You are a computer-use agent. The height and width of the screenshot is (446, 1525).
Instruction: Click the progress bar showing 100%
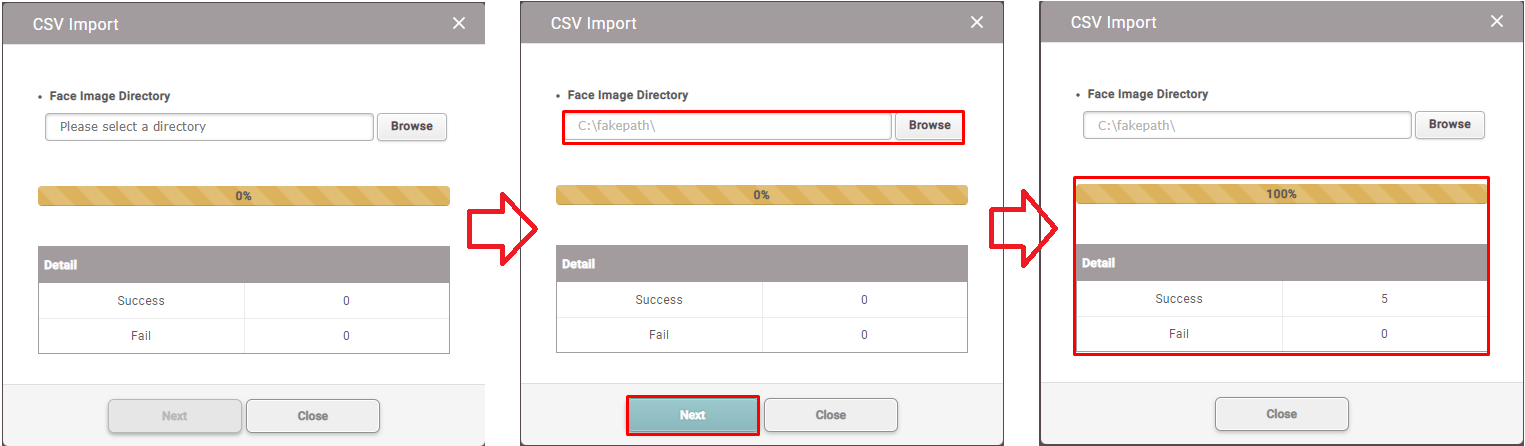1281,194
